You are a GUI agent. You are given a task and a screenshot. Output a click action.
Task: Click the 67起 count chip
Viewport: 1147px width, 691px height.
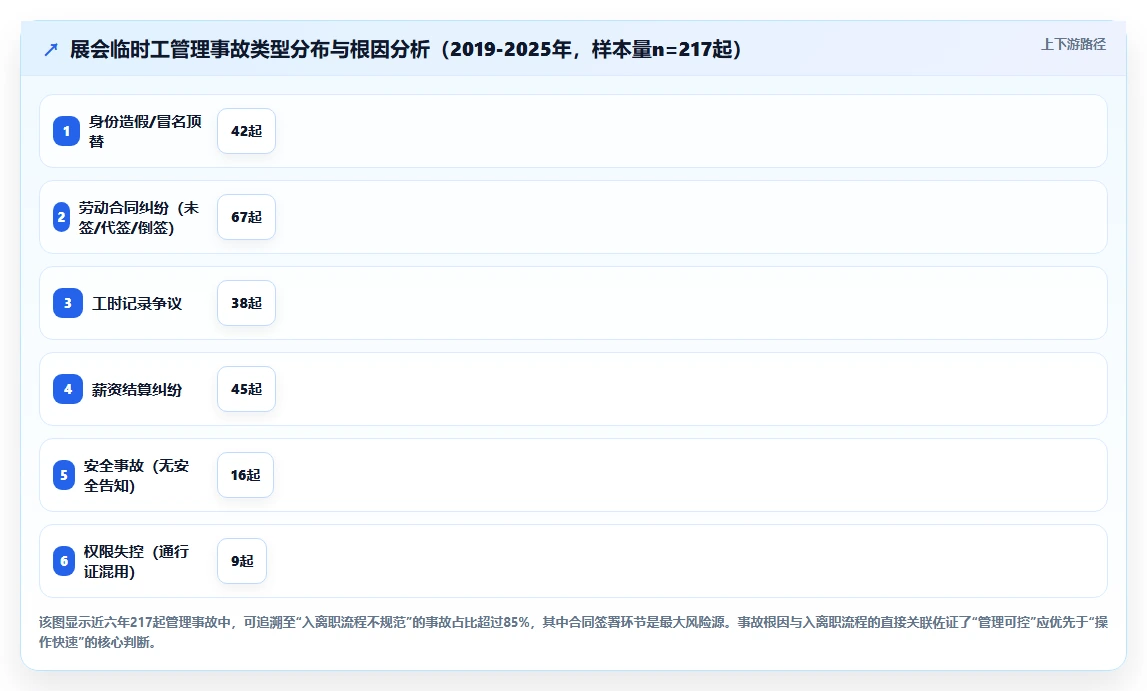pos(247,217)
